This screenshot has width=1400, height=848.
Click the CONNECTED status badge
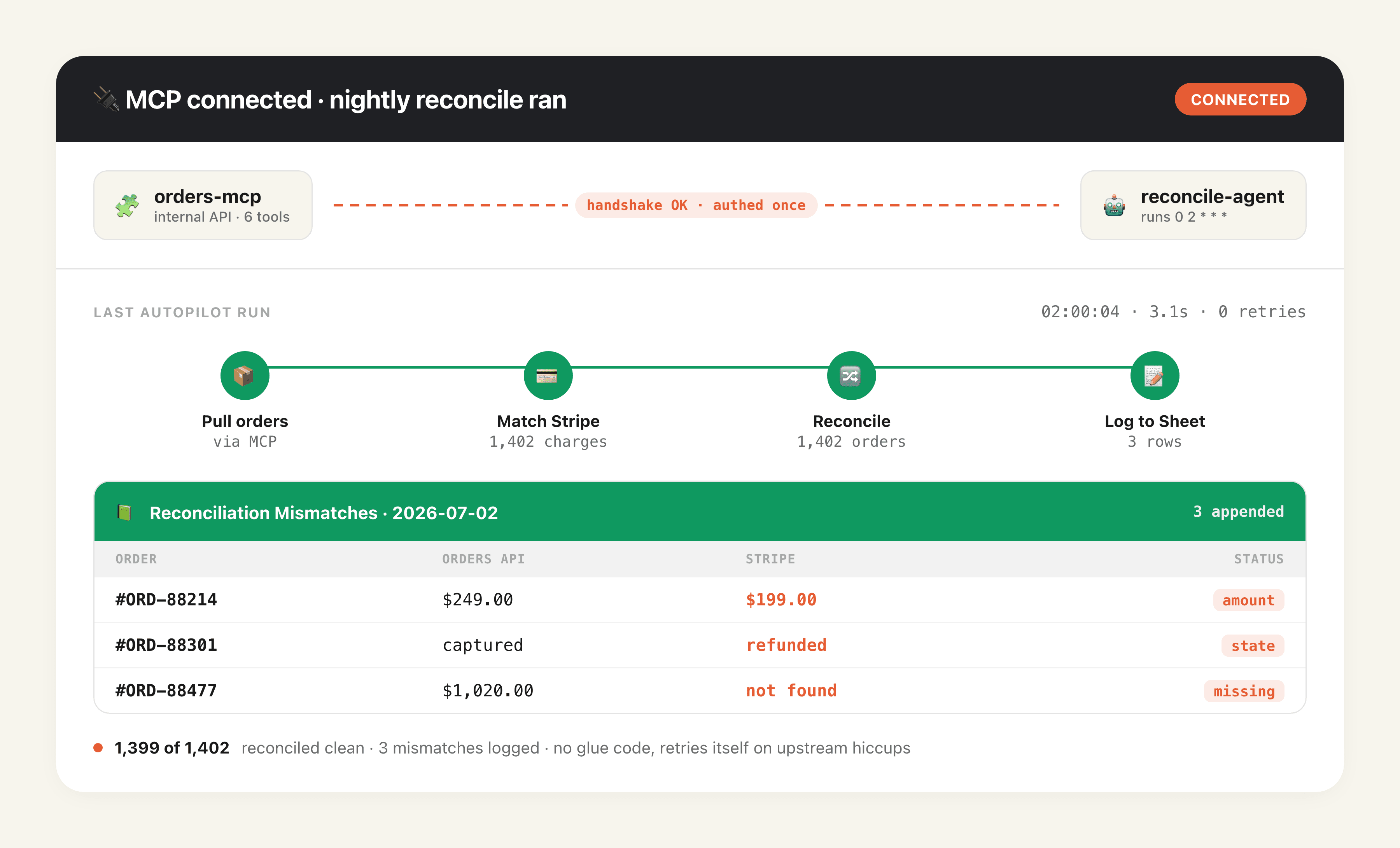click(x=1240, y=100)
